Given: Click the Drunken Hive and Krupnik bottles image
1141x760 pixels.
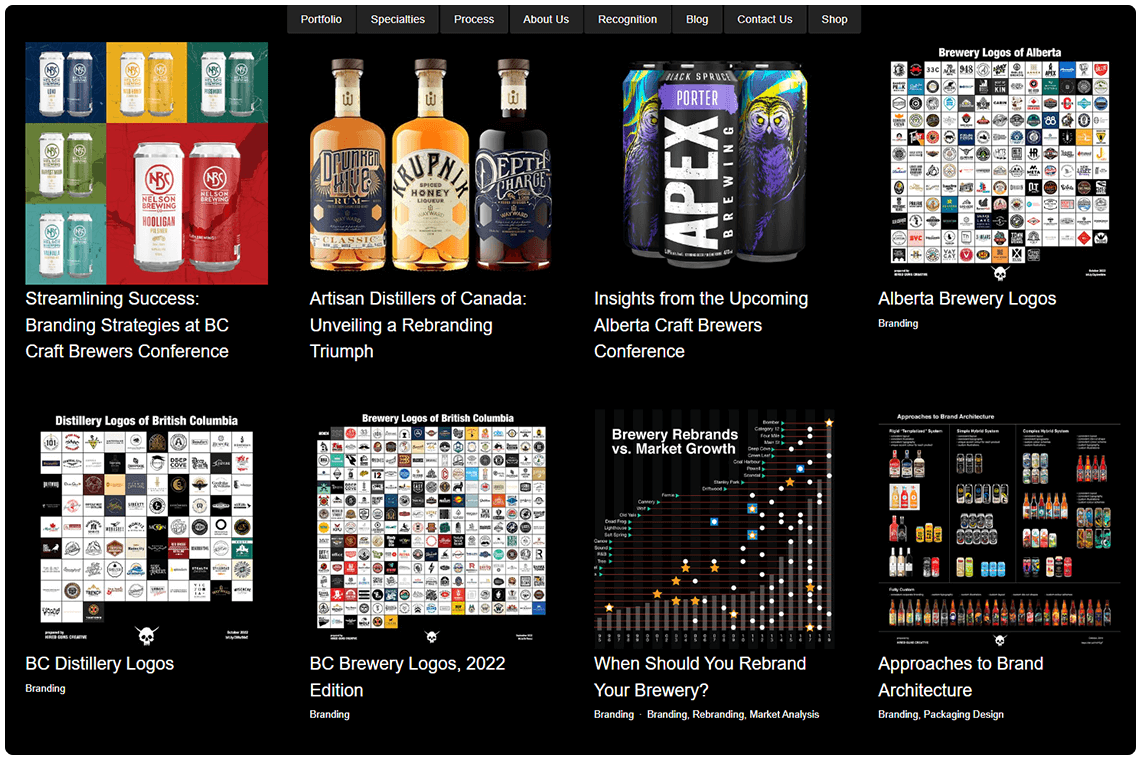Looking at the screenshot, I should (431, 163).
